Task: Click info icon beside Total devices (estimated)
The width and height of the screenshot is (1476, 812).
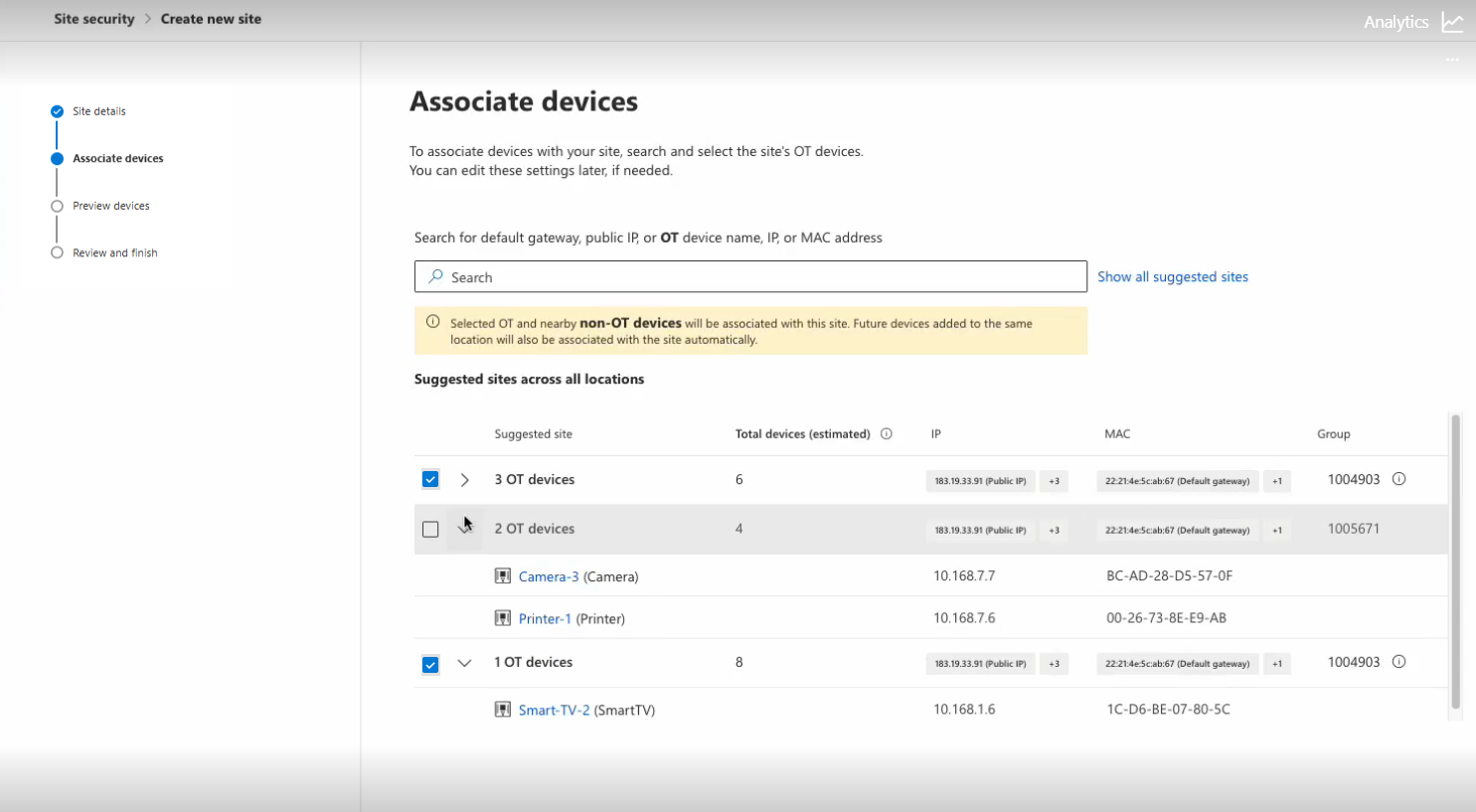Action: (x=886, y=434)
